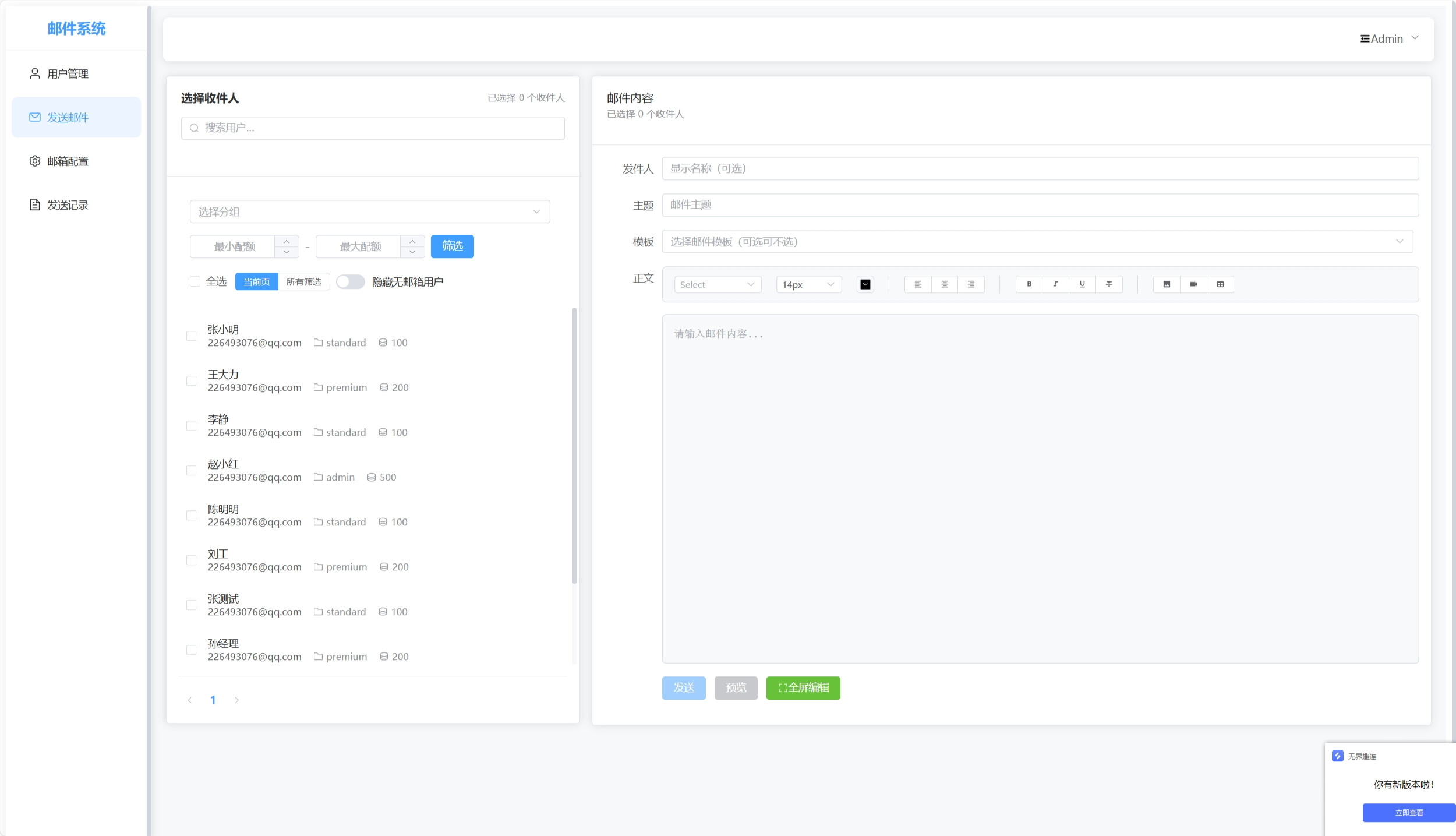Open the font Select dropdown in editor
Viewport: 1456px width, 836px height.
[x=718, y=284]
